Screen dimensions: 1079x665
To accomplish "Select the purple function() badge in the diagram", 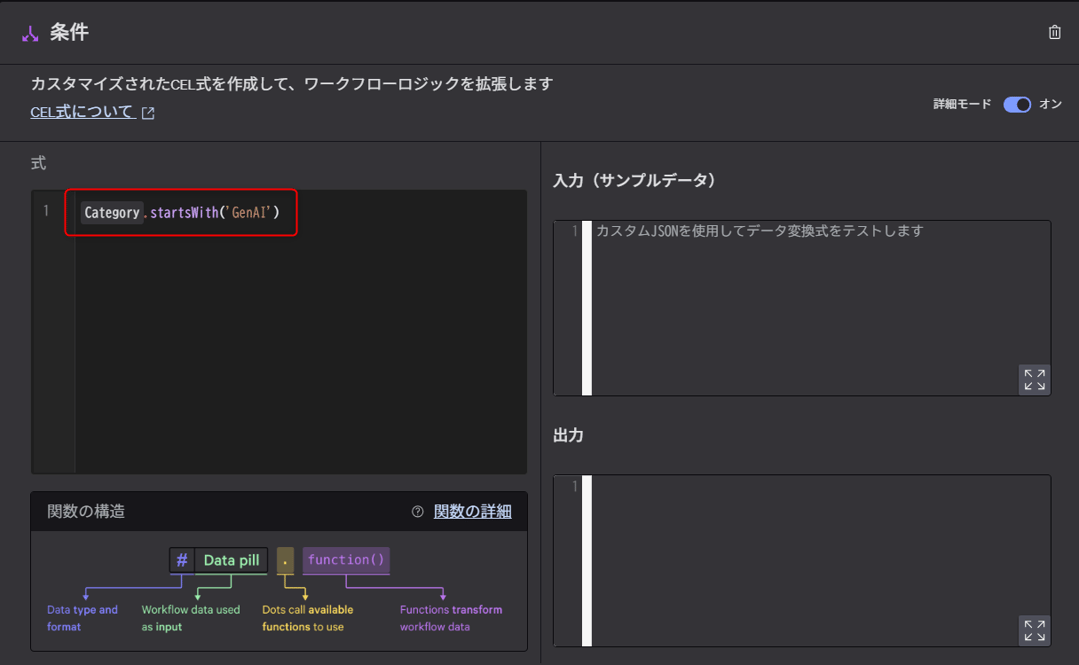I will pos(346,560).
